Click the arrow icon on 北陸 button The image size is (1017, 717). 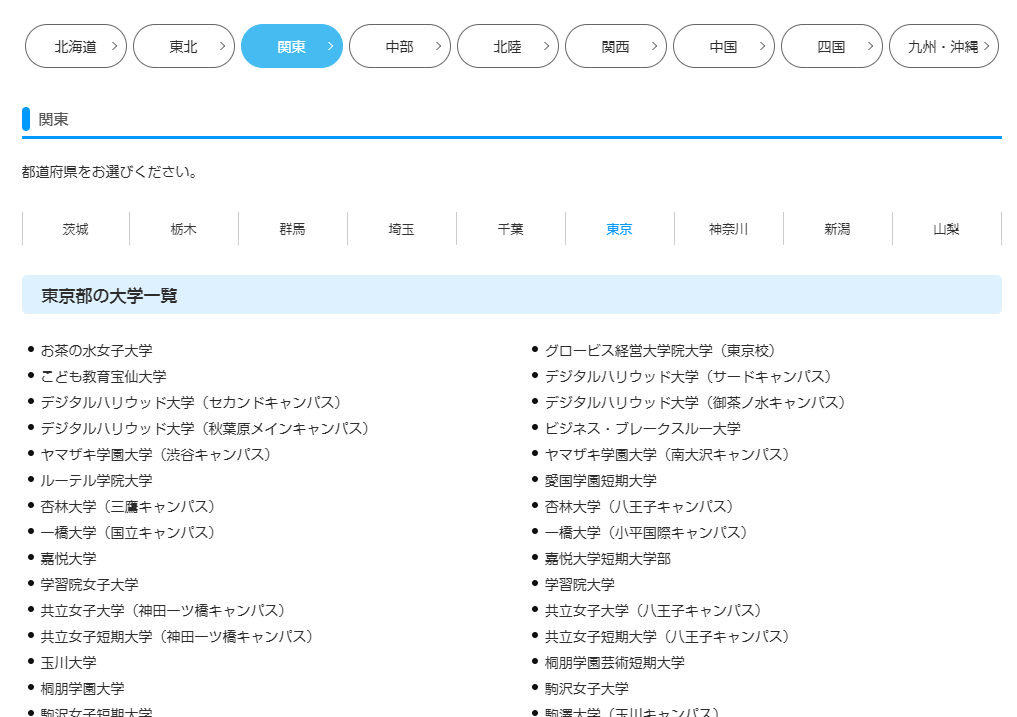[546, 46]
